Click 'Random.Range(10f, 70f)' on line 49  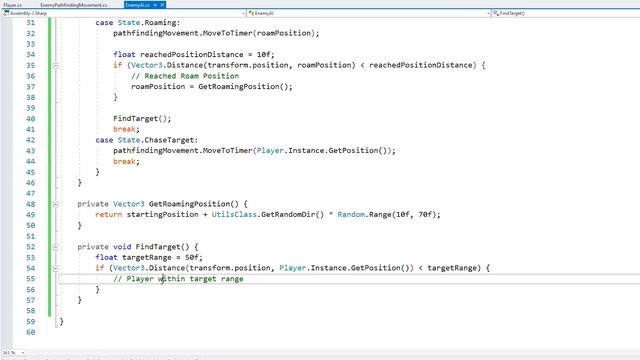tap(387, 215)
